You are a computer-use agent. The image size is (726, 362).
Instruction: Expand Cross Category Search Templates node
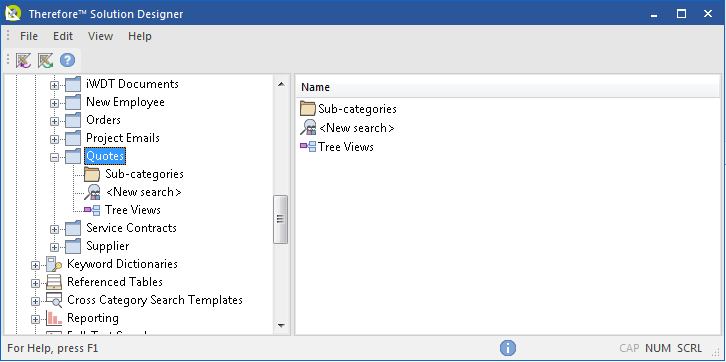36,302
